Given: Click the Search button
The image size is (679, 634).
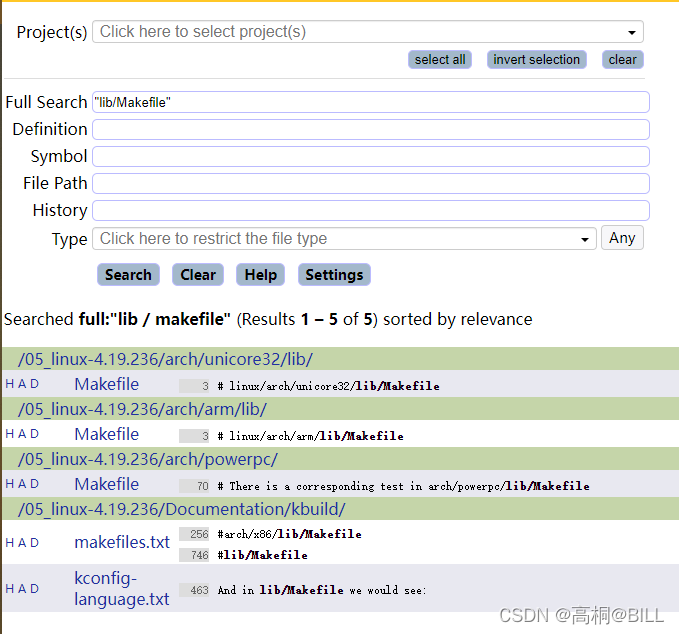Looking at the screenshot, I should [x=128, y=275].
